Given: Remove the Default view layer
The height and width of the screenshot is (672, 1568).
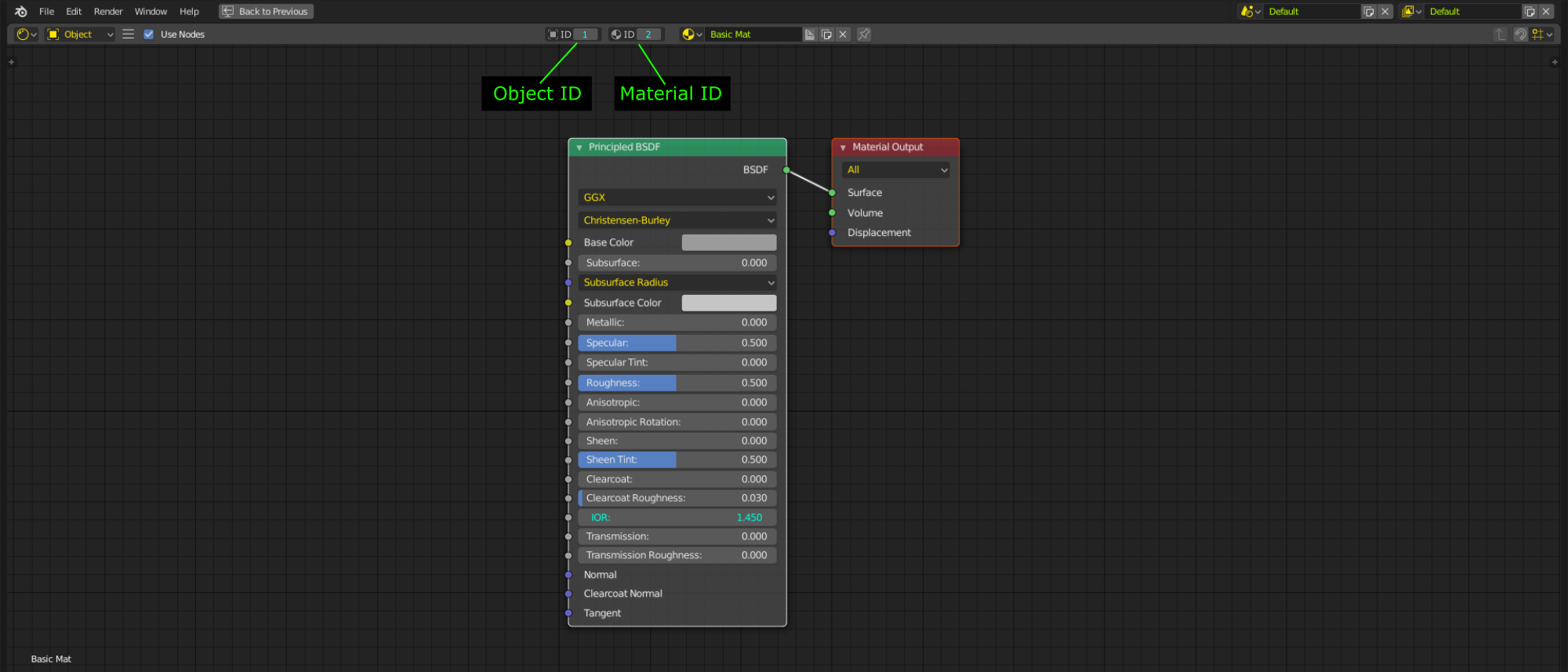Looking at the screenshot, I should 1546,12.
